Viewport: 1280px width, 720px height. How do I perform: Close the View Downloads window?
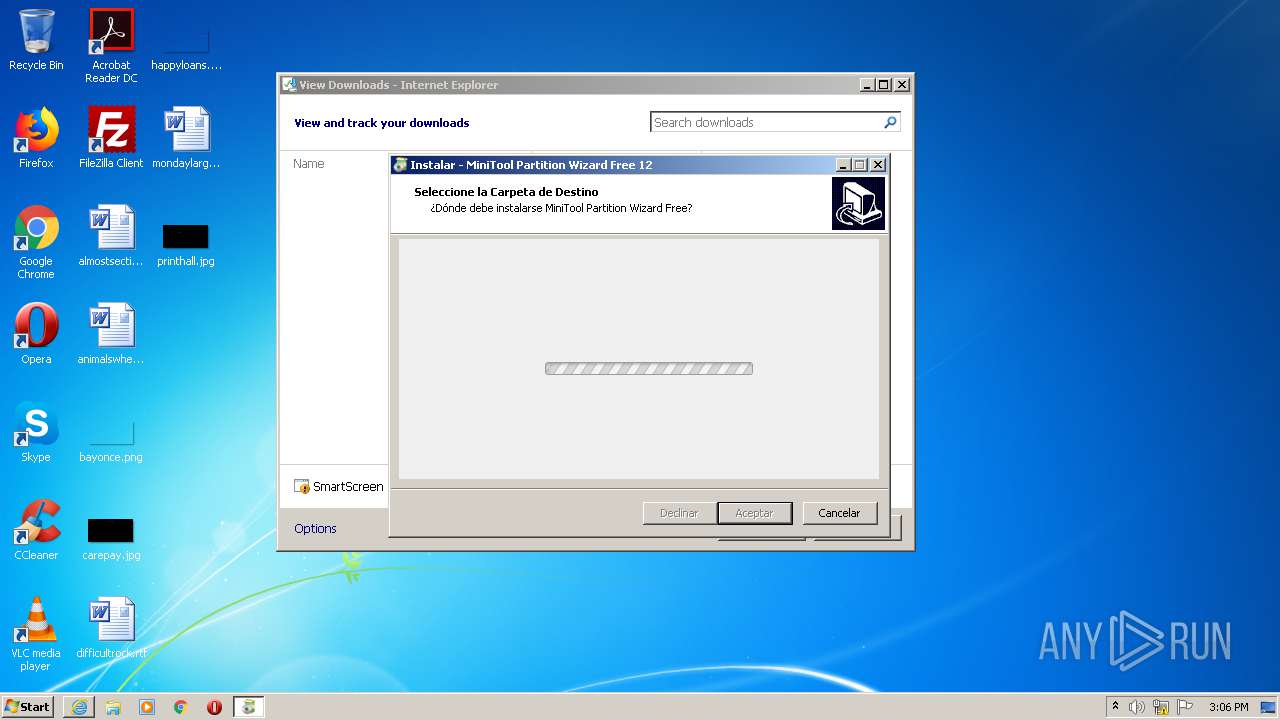coord(902,85)
